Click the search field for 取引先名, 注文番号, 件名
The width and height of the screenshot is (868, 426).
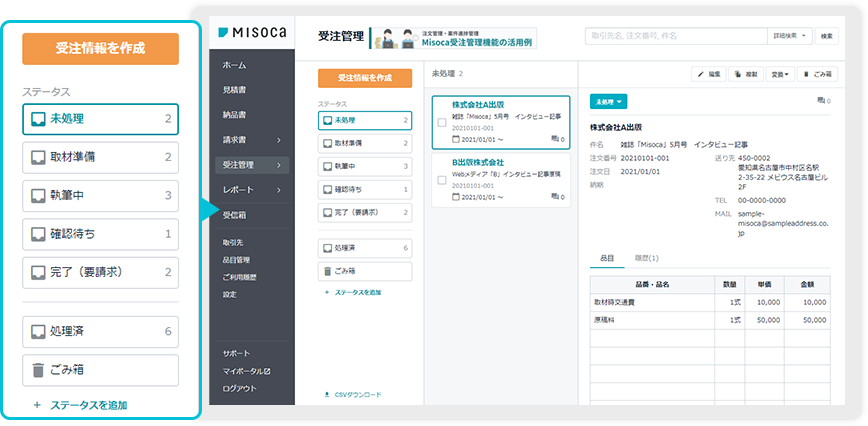tap(674, 35)
